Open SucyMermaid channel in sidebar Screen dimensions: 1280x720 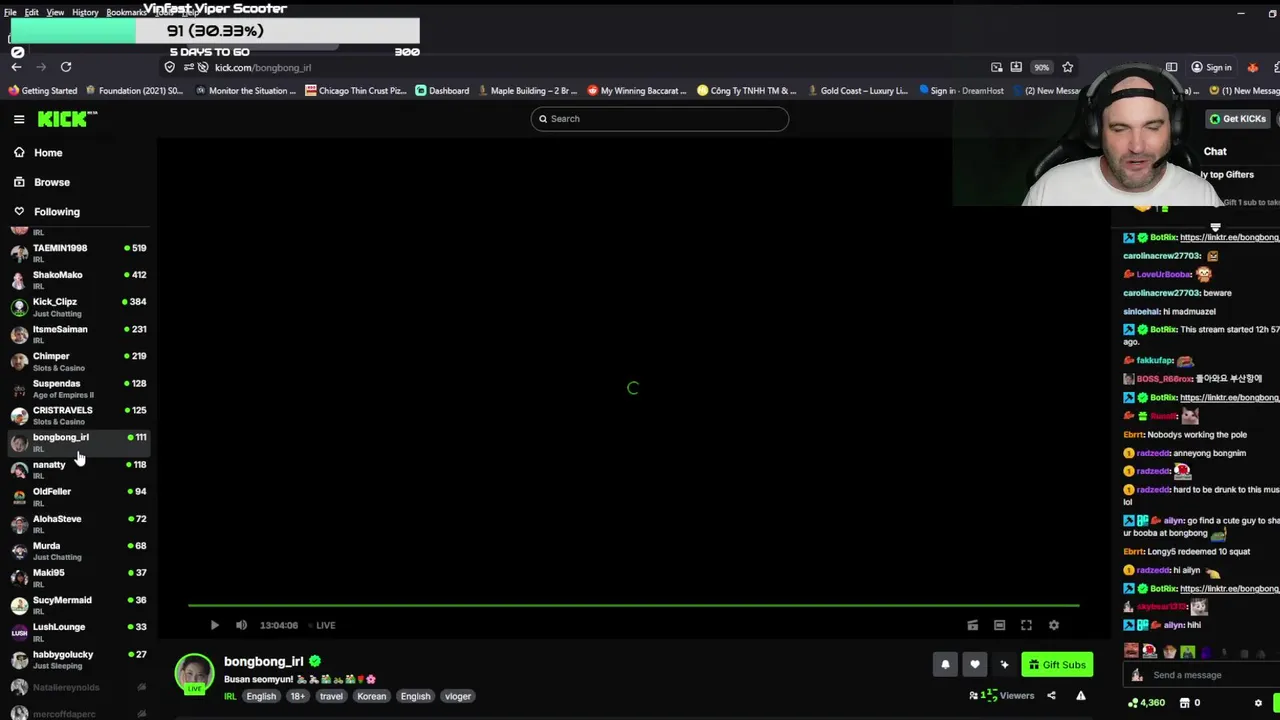78,604
